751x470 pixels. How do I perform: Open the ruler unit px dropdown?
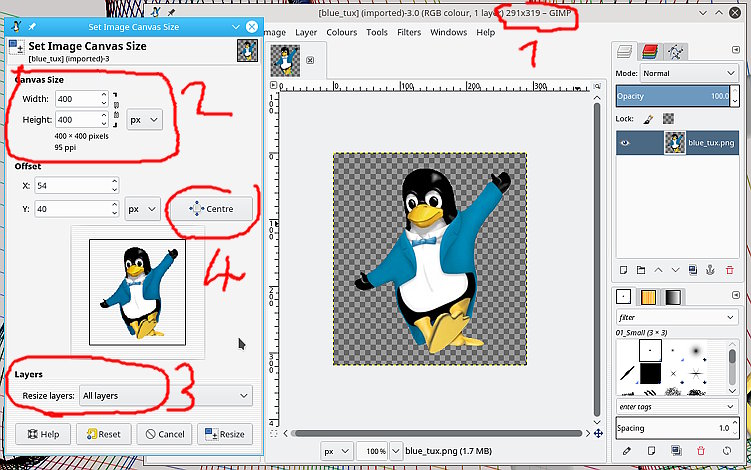pyautogui.click(x=337, y=451)
